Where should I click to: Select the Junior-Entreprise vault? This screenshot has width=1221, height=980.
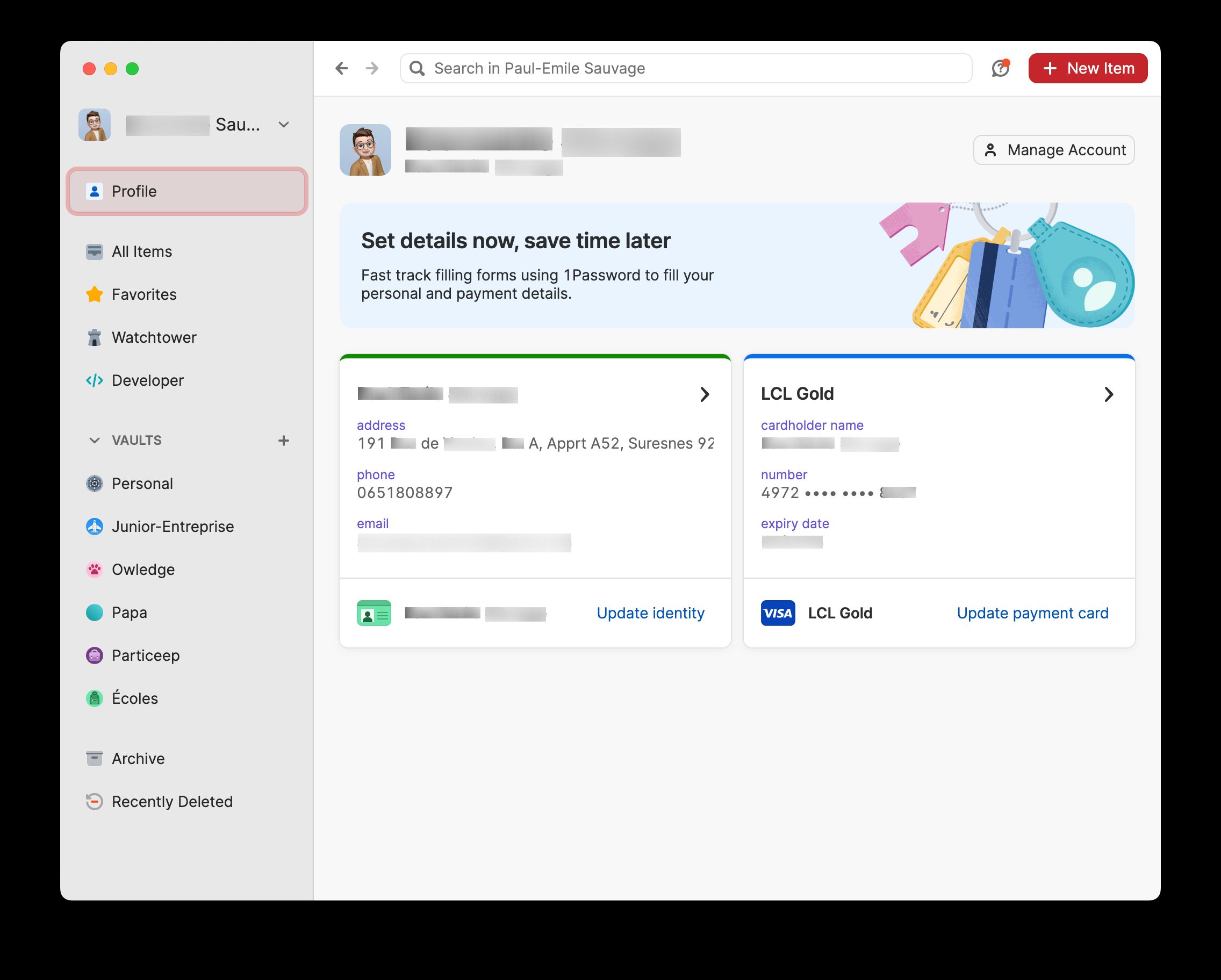pyautogui.click(x=173, y=526)
